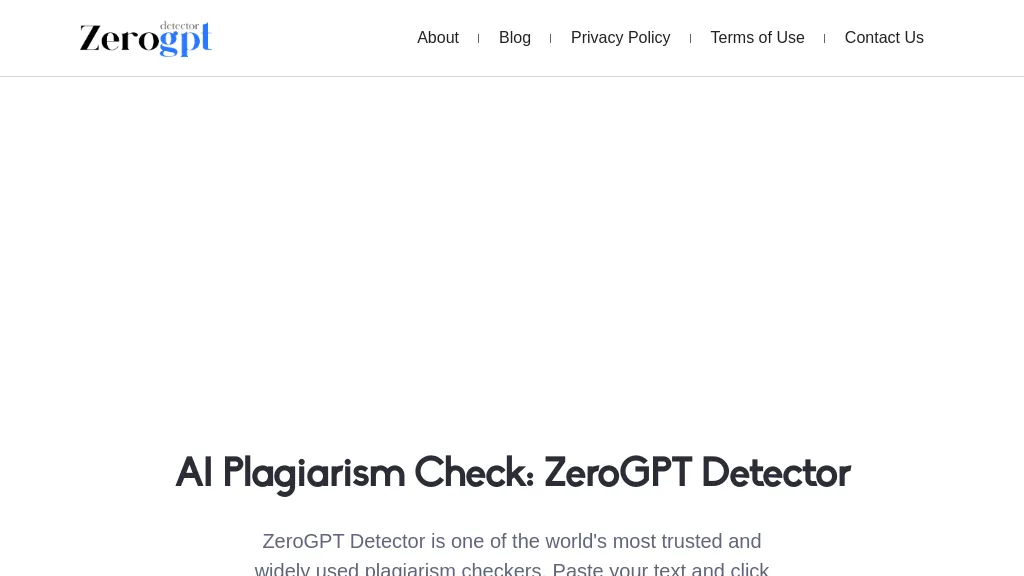Click the separator between Blog and Privacy Policy

[x=550, y=38]
